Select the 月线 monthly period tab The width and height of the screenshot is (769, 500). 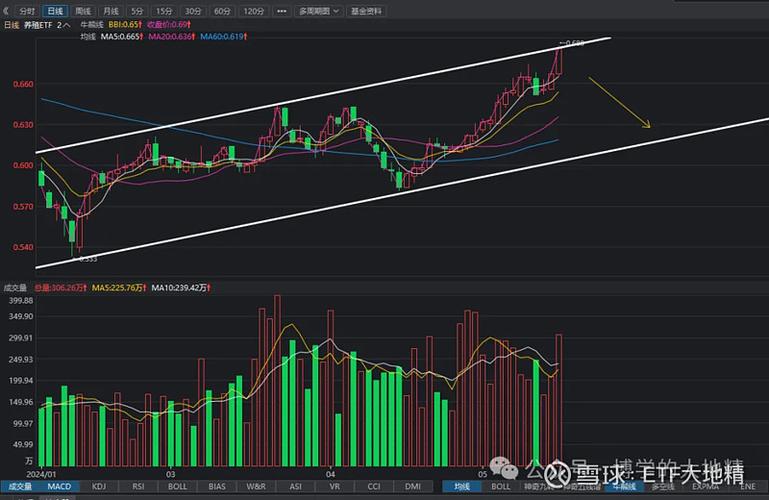pyautogui.click(x=111, y=11)
